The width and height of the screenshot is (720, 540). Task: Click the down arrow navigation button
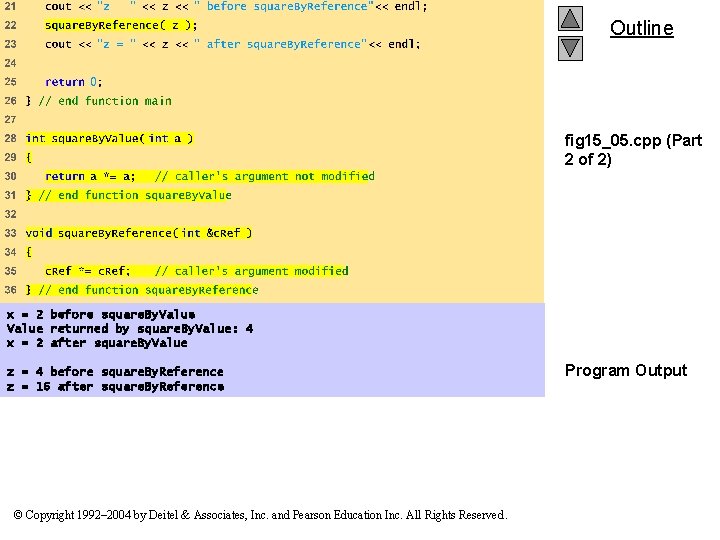(570, 48)
